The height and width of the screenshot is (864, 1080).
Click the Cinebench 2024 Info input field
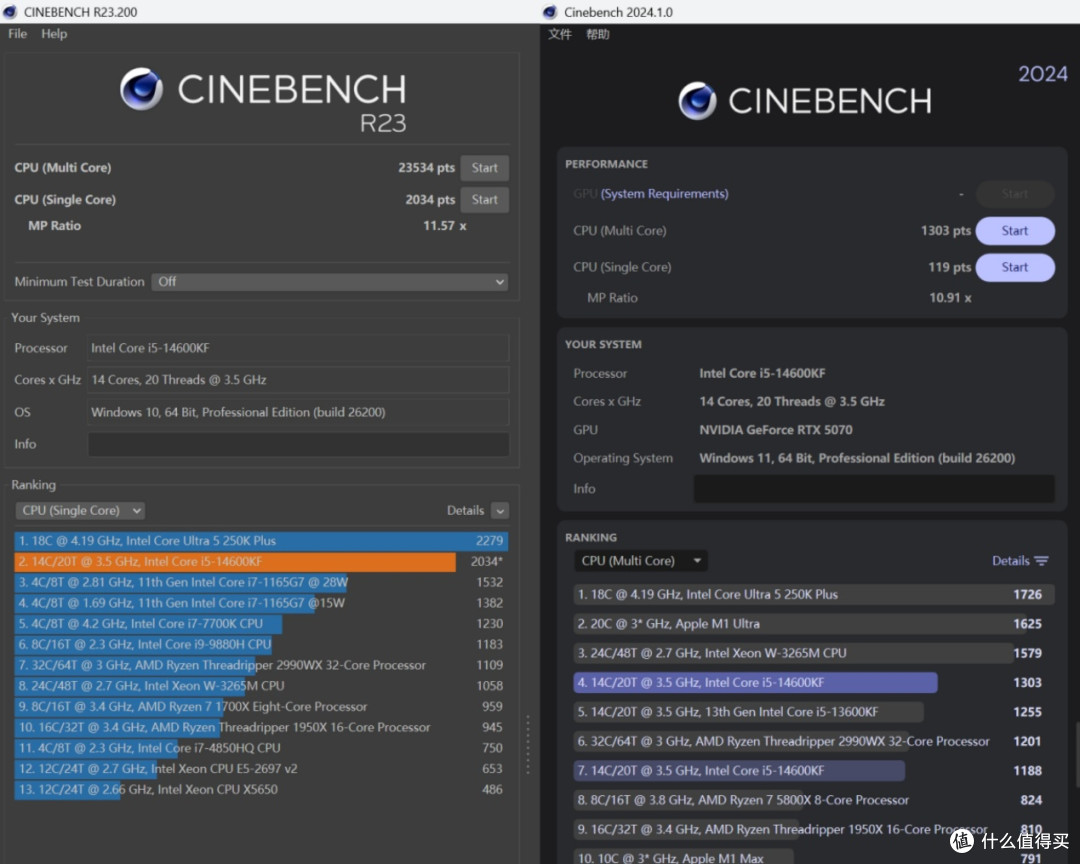pyautogui.click(x=873, y=488)
